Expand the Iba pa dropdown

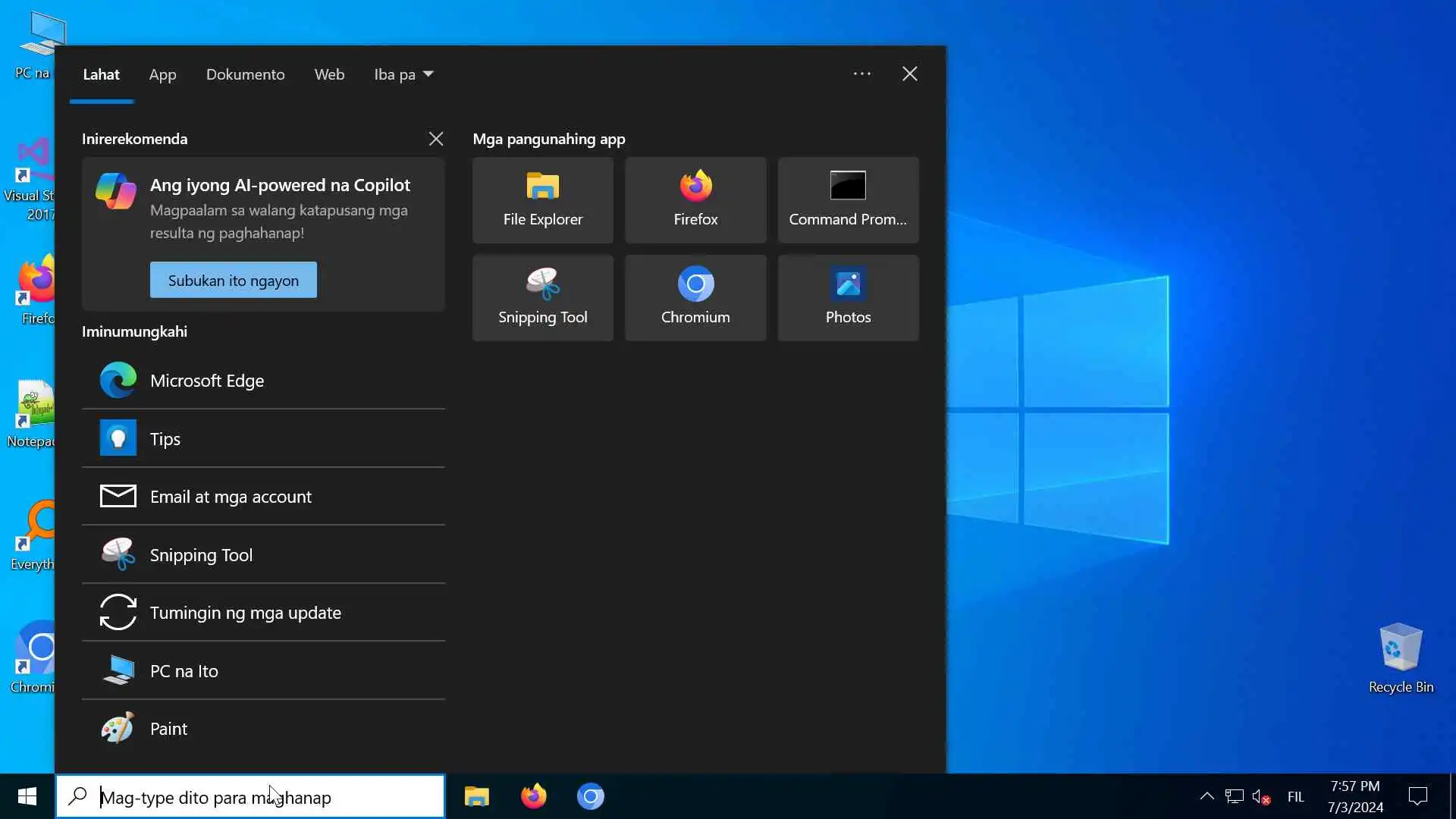tap(403, 74)
